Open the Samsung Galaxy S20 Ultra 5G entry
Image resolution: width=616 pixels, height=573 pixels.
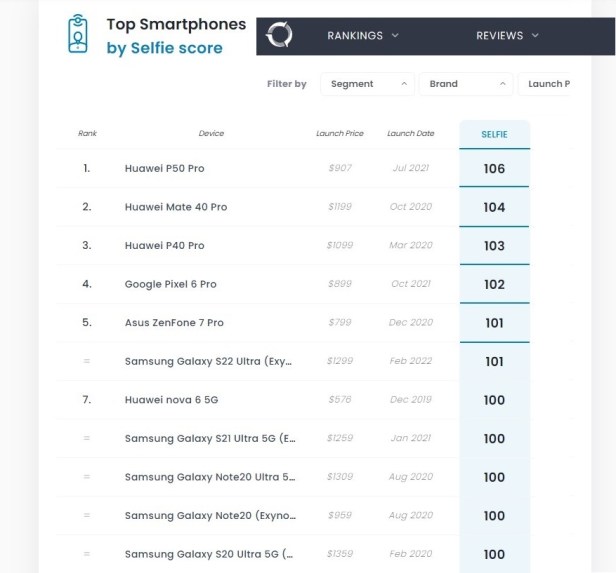[209, 554]
